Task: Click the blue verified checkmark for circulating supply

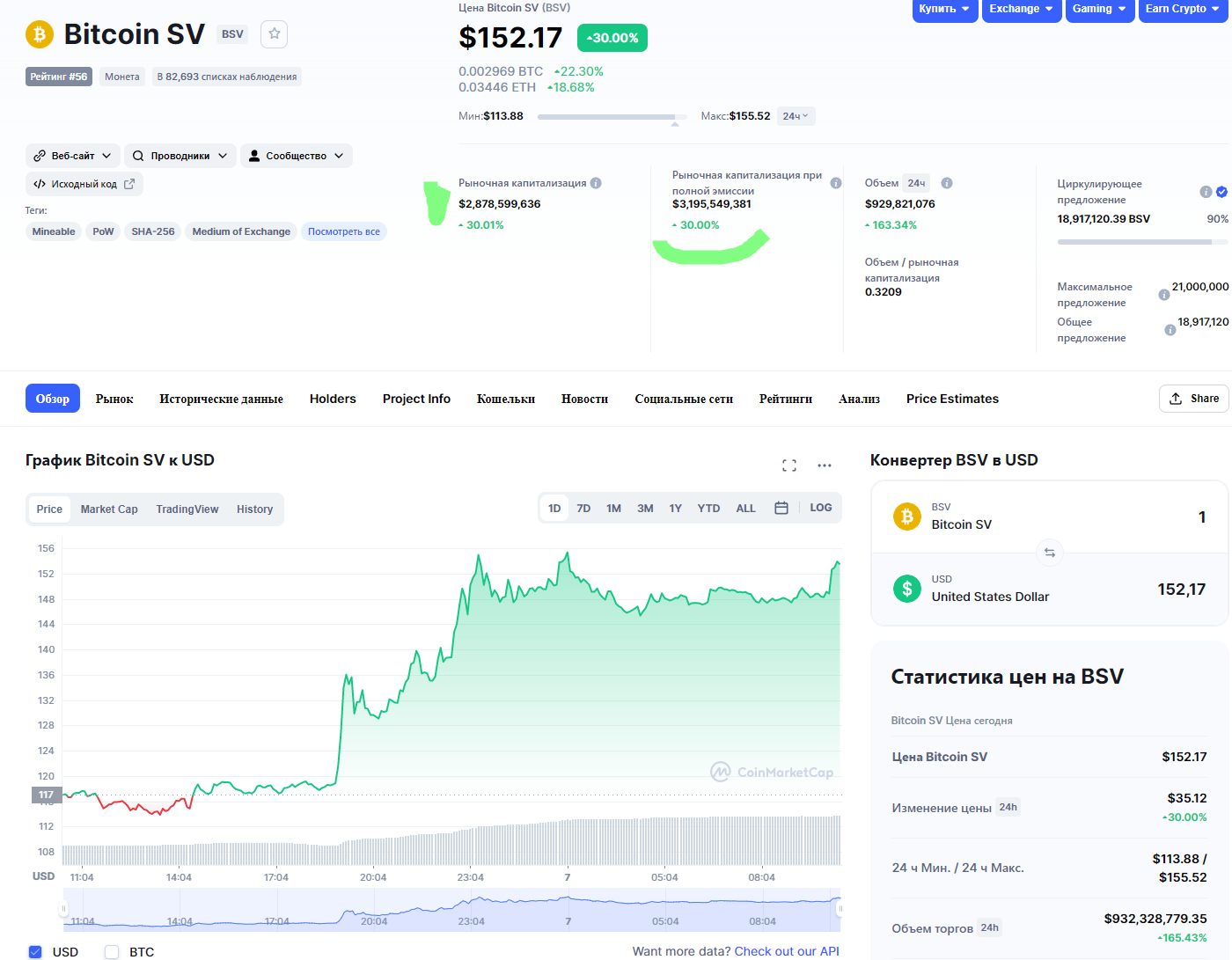Action: click(x=1221, y=192)
